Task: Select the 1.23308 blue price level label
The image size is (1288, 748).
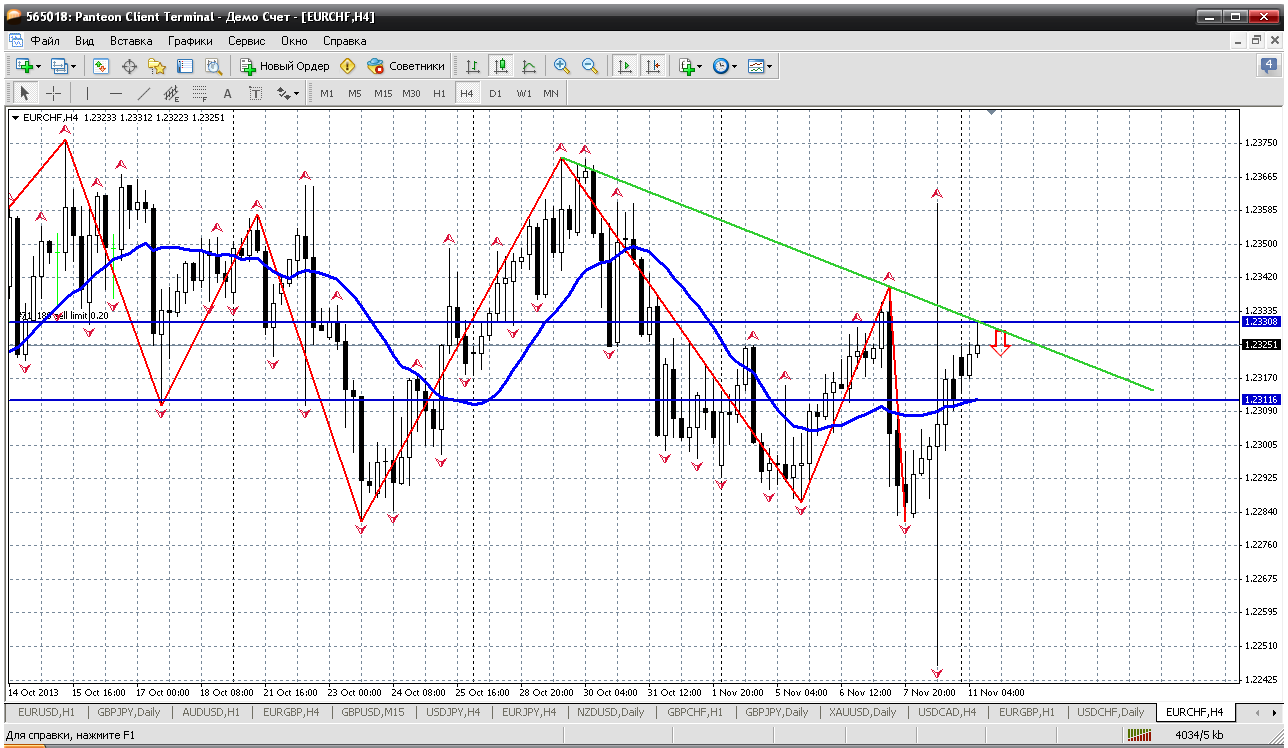Action: [x=1259, y=322]
